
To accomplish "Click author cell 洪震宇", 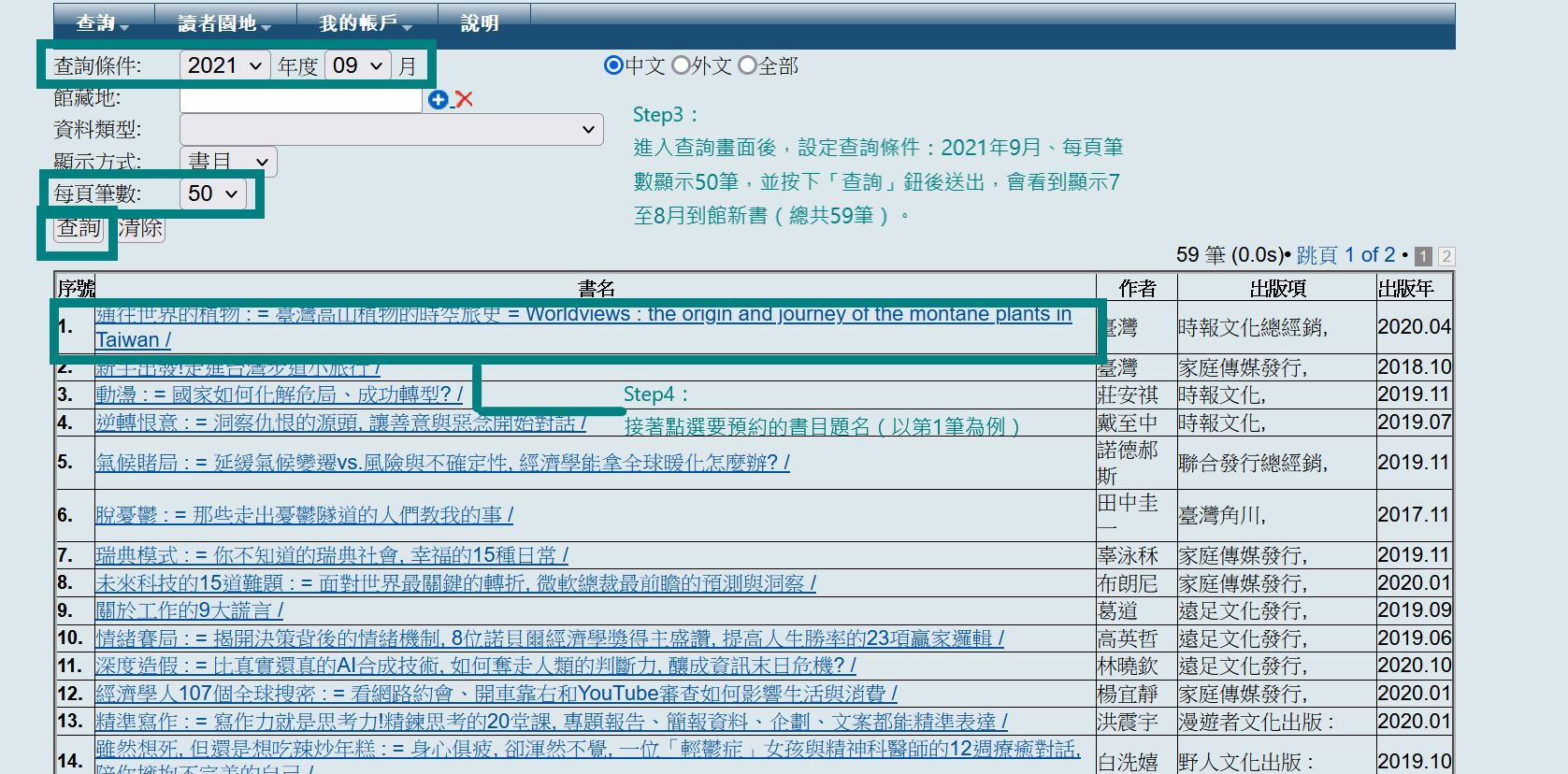I will tap(1128, 722).
